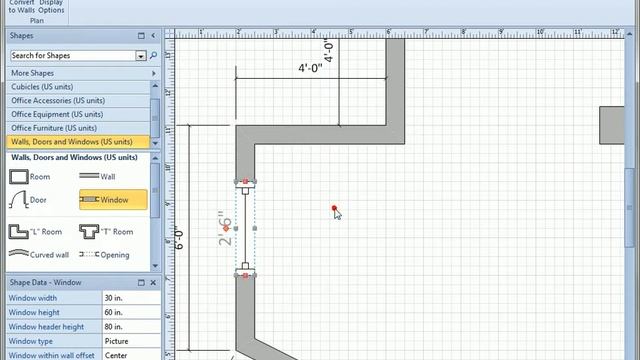Image resolution: width=640 pixels, height=360 pixels.
Task: Click in the Search for Shapes field
Action: coord(73,56)
